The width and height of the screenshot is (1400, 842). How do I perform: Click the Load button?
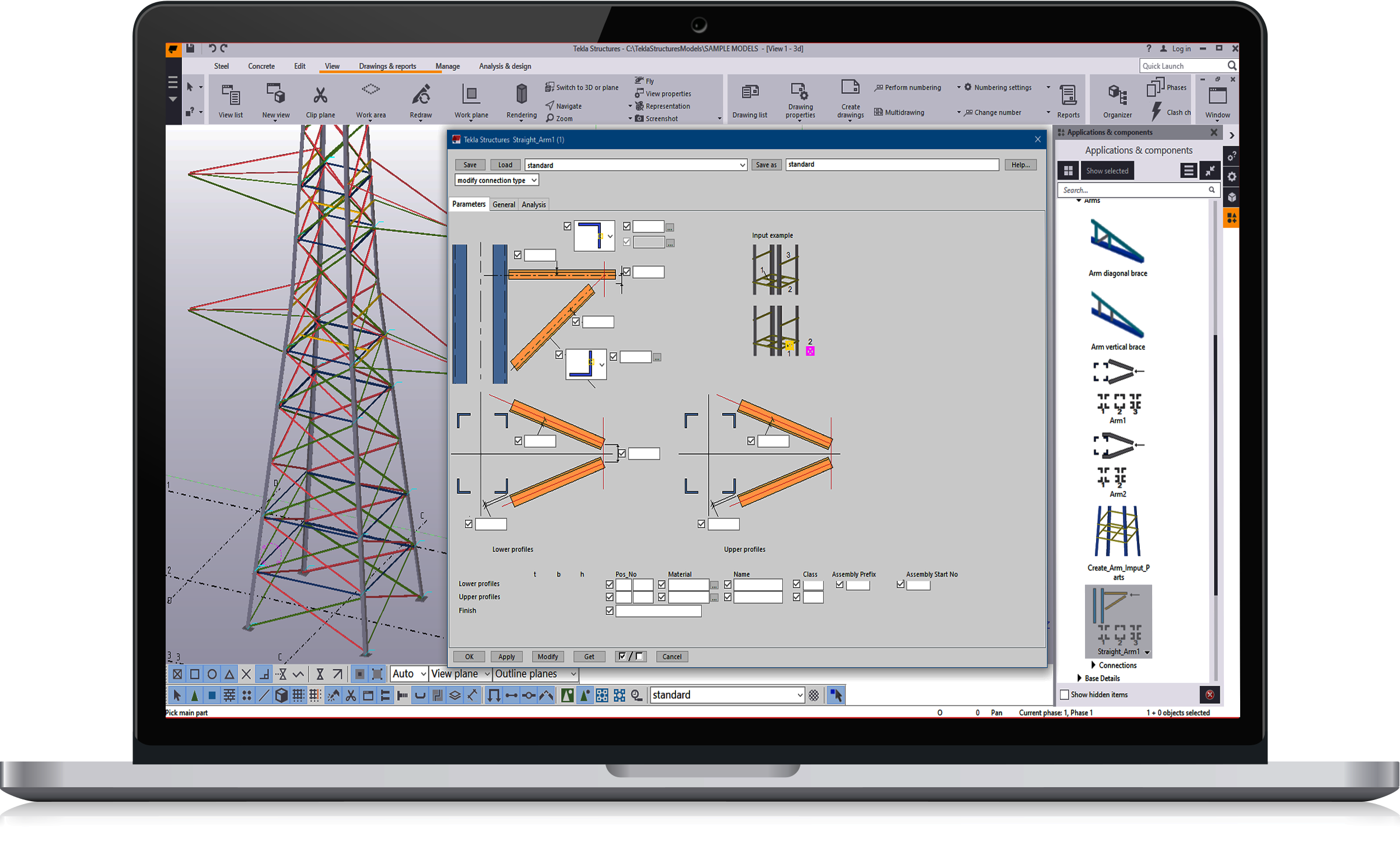[x=505, y=165]
